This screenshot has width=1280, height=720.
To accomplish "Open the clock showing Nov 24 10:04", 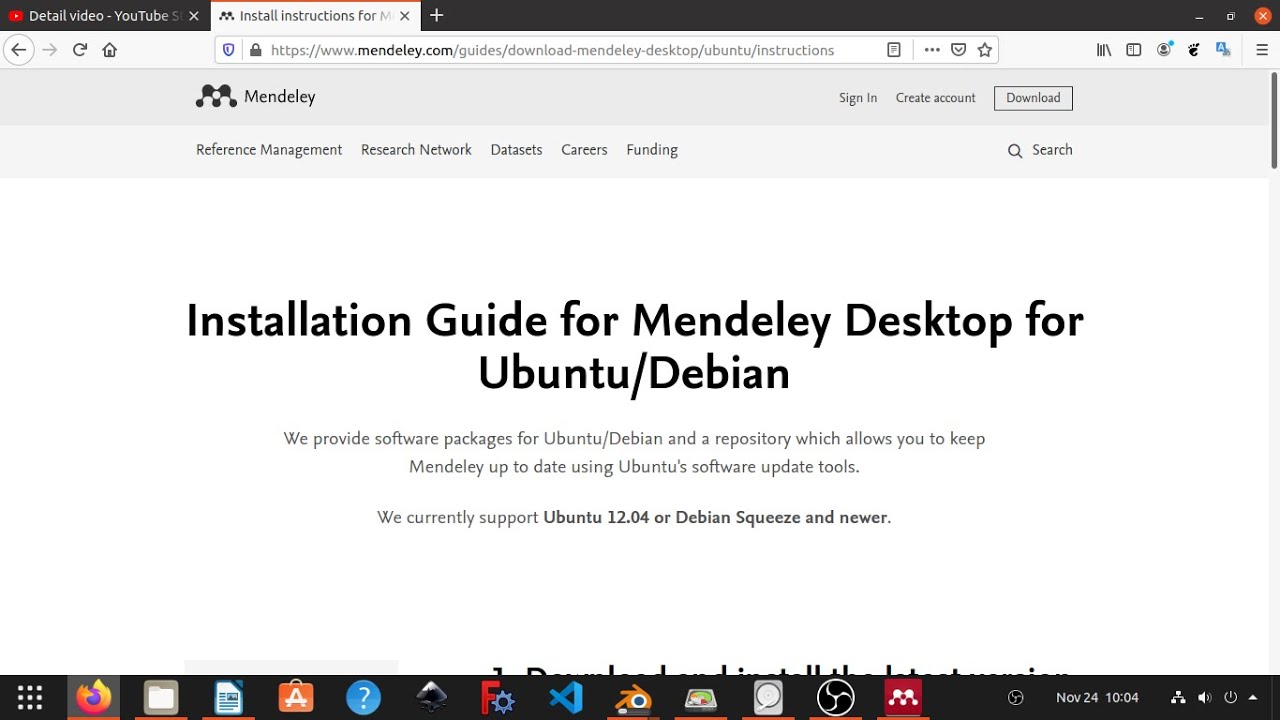I will pyautogui.click(x=1097, y=698).
